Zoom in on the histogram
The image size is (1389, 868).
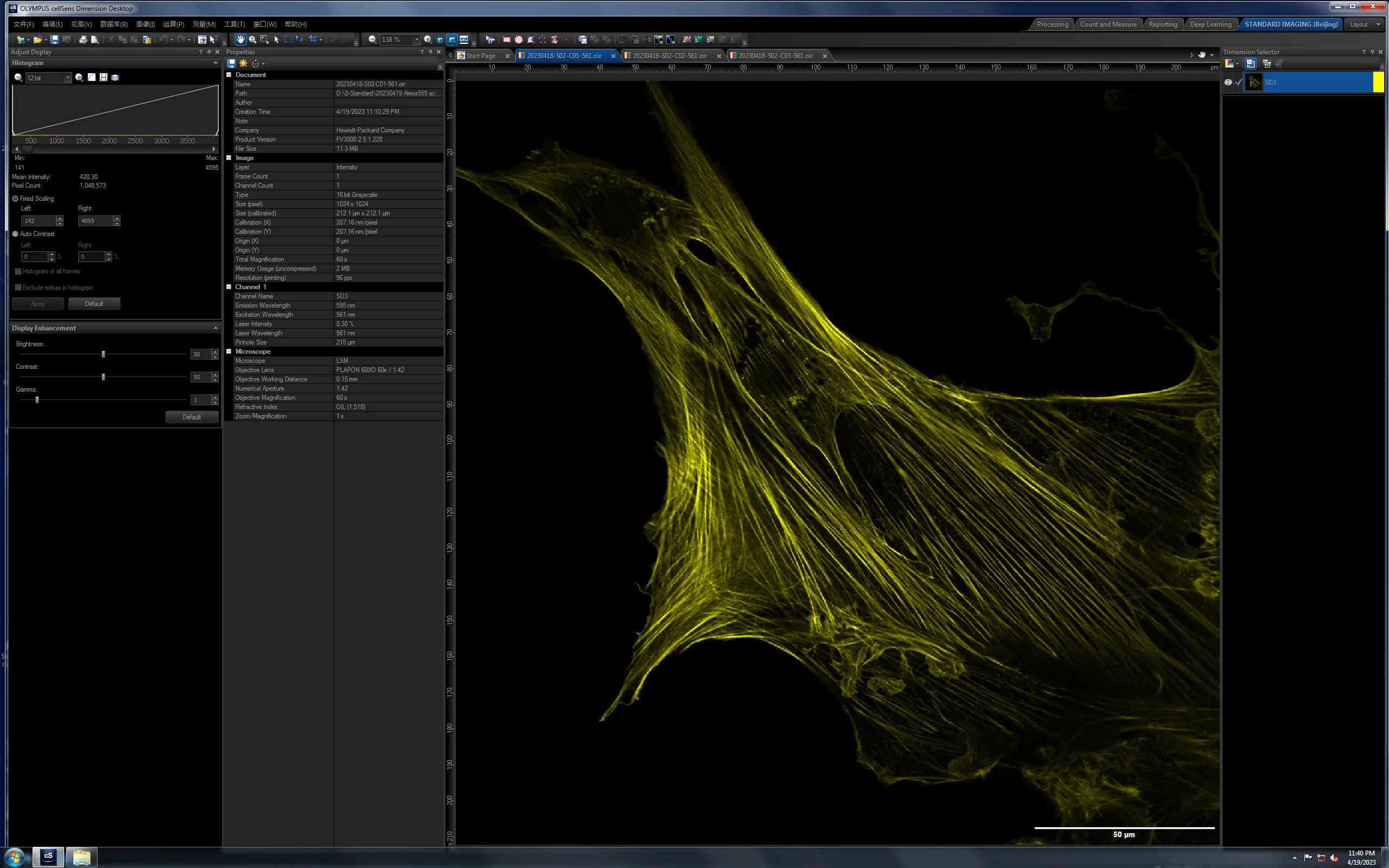[x=79, y=78]
